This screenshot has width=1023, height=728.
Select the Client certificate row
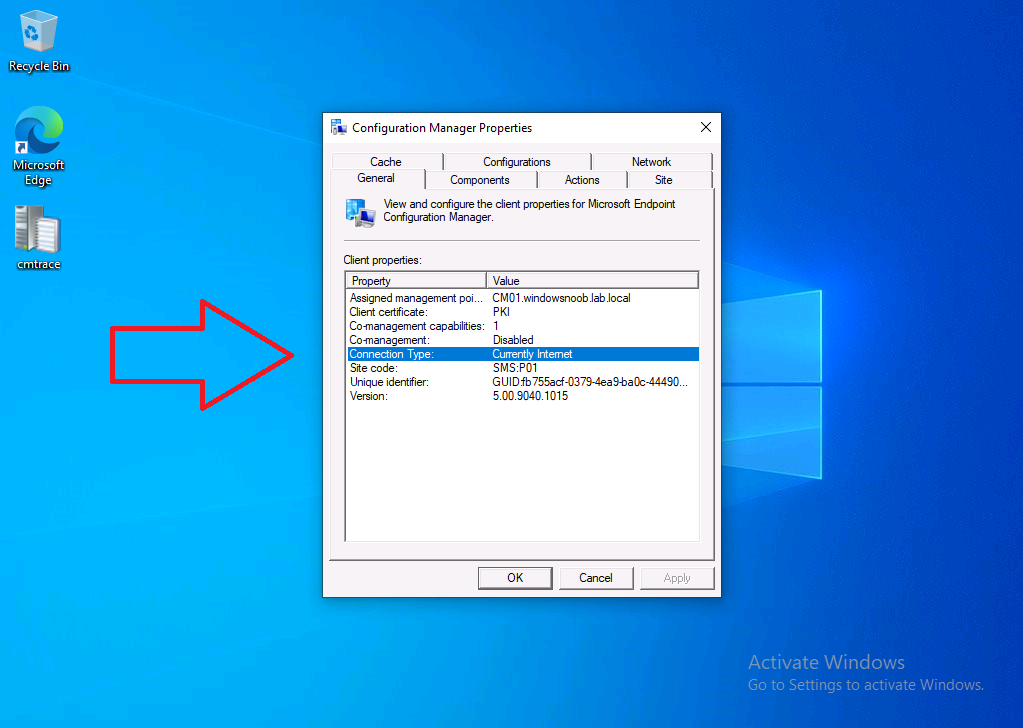pyautogui.click(x=523, y=312)
